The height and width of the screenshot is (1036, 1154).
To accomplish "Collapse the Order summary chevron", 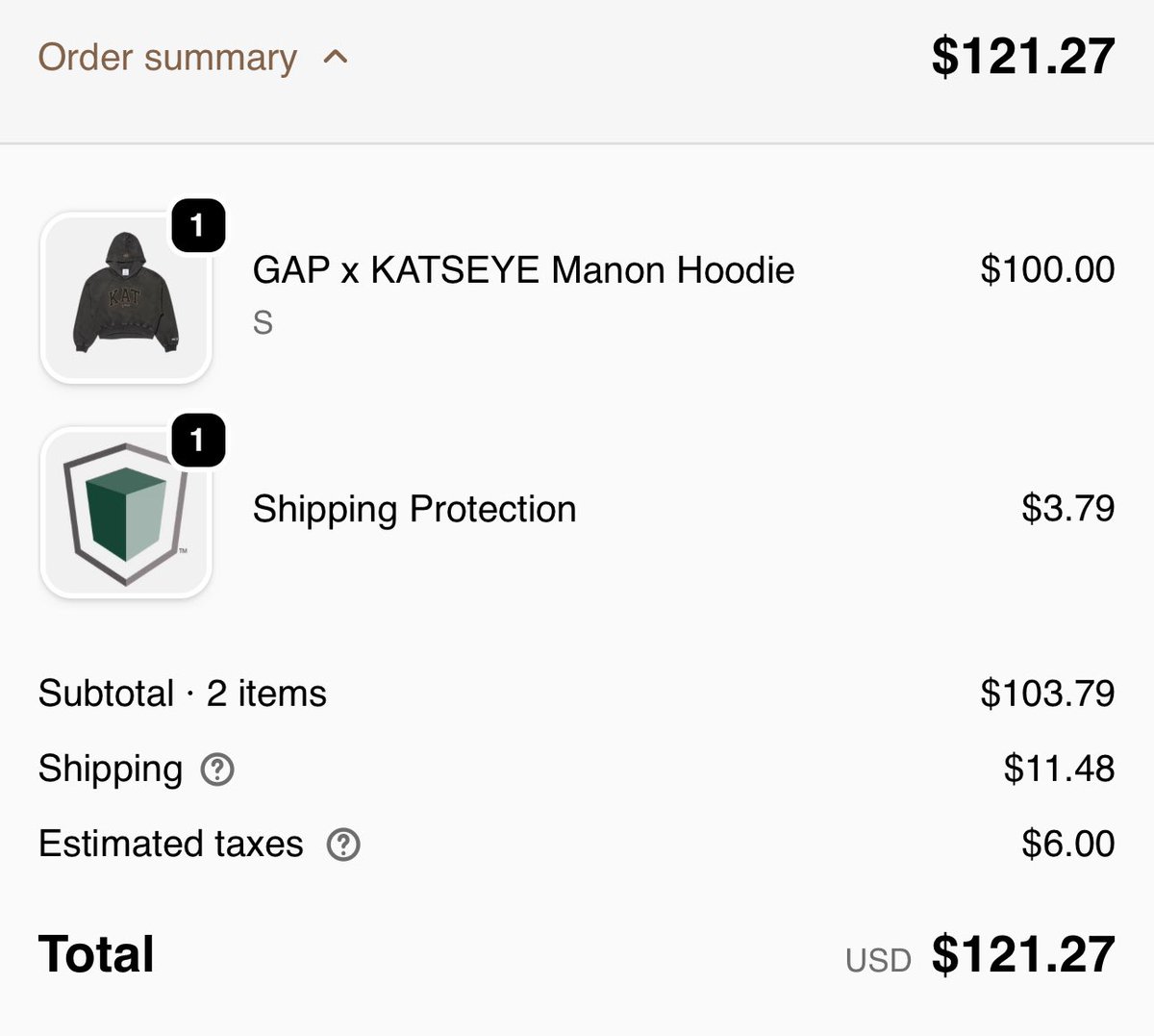I will tap(336, 58).
